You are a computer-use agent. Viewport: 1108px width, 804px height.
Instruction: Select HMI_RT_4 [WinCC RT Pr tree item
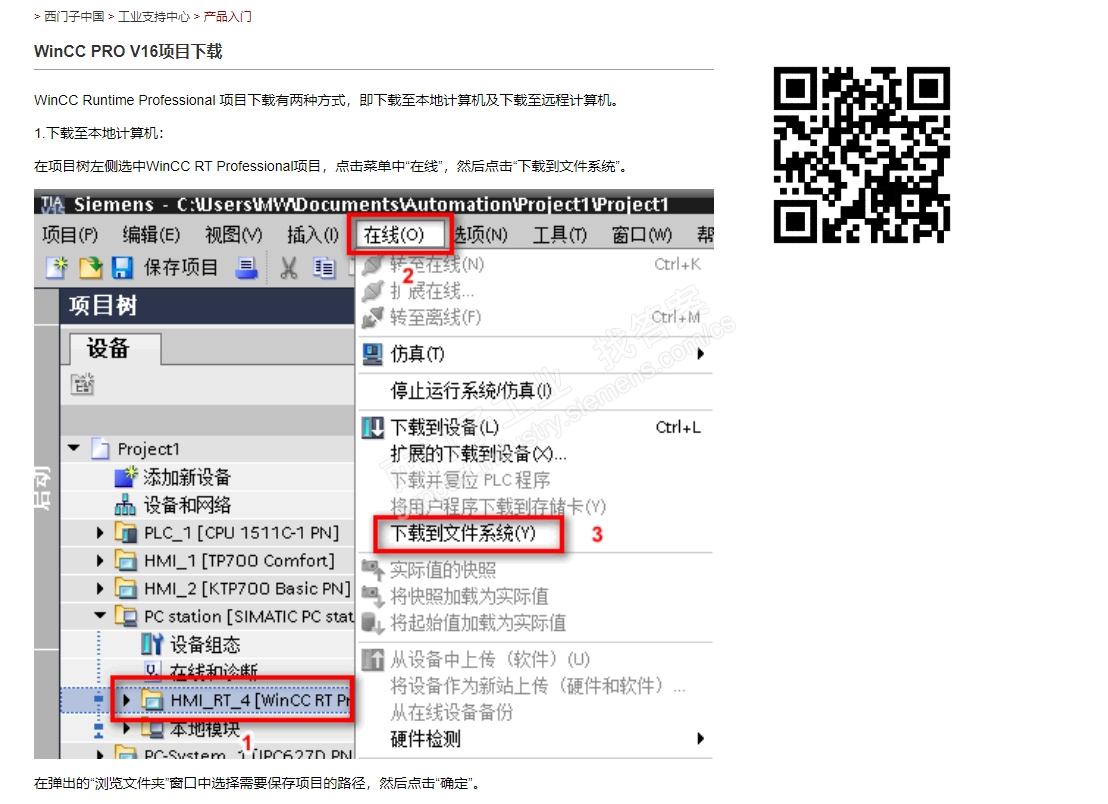coord(260,700)
